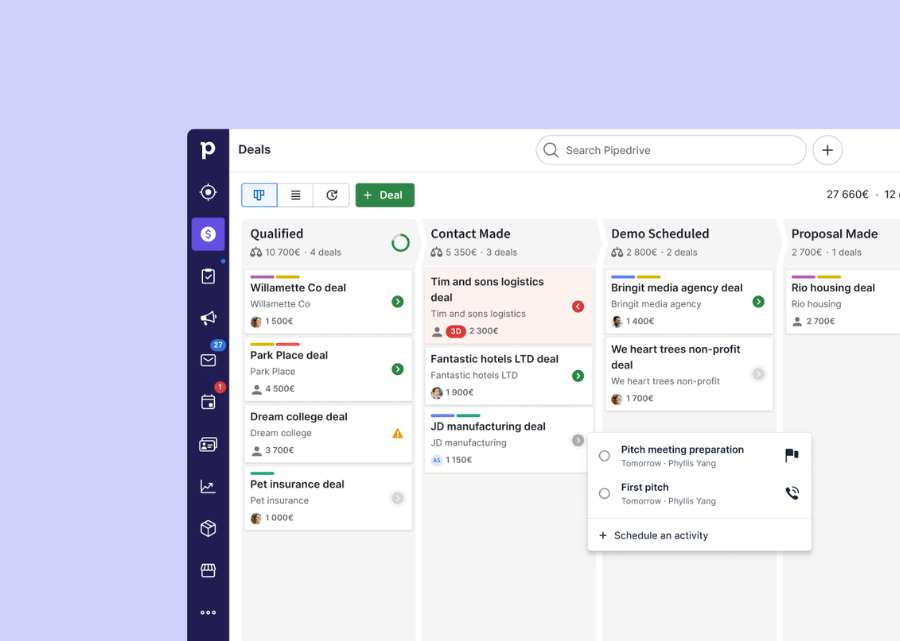Click the phone call icon beside First pitch

[792, 493]
